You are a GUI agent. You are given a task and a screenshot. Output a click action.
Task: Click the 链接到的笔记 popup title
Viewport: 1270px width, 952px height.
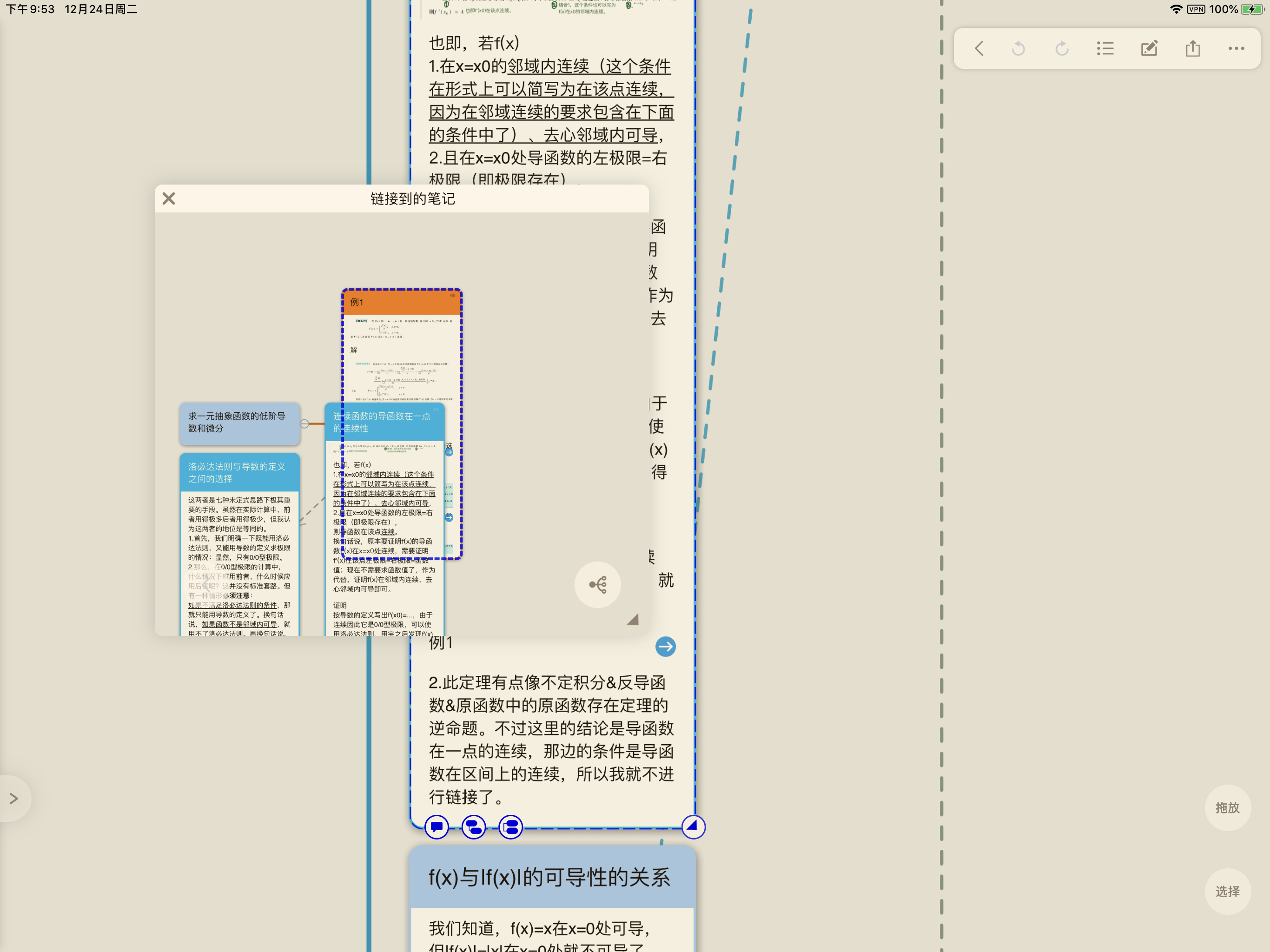[x=412, y=198]
